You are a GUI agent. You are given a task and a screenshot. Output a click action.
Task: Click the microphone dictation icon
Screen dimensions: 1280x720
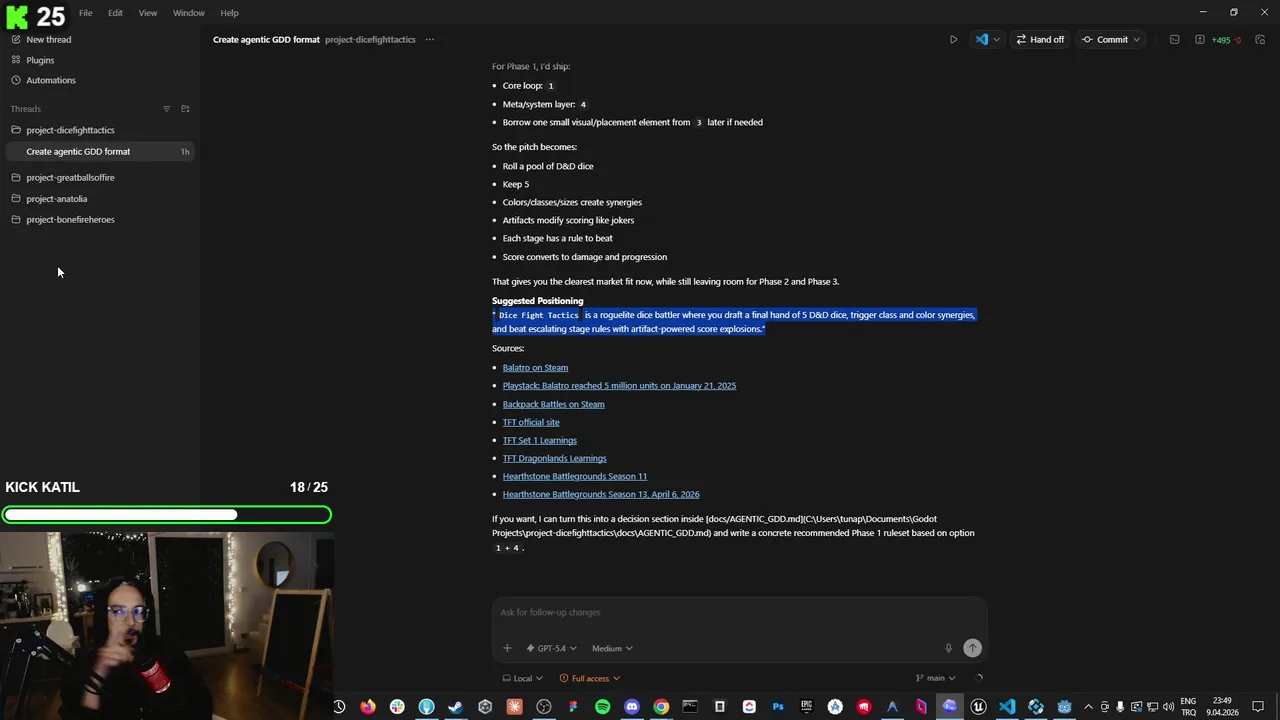pos(948,648)
